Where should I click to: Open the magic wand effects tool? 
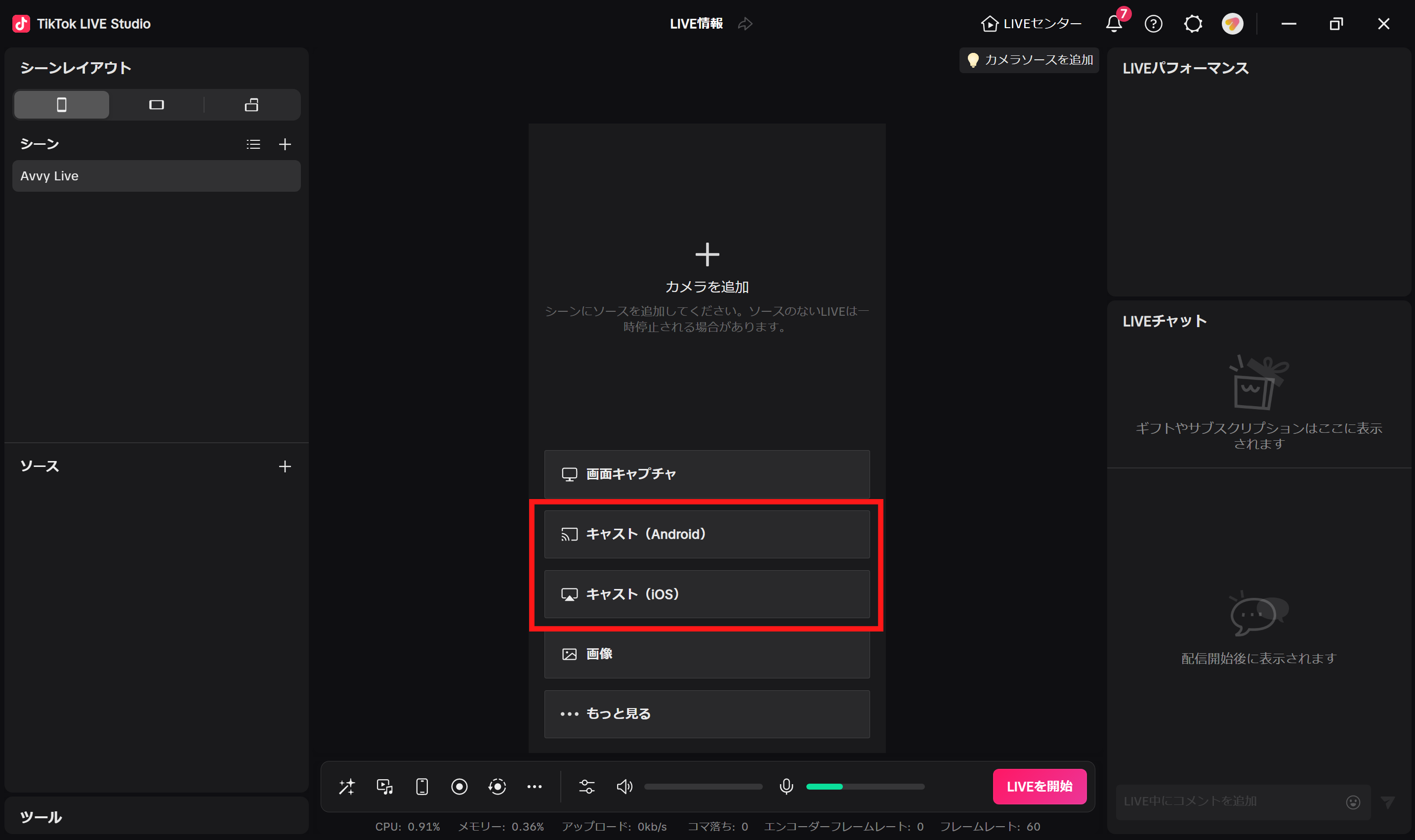347,787
